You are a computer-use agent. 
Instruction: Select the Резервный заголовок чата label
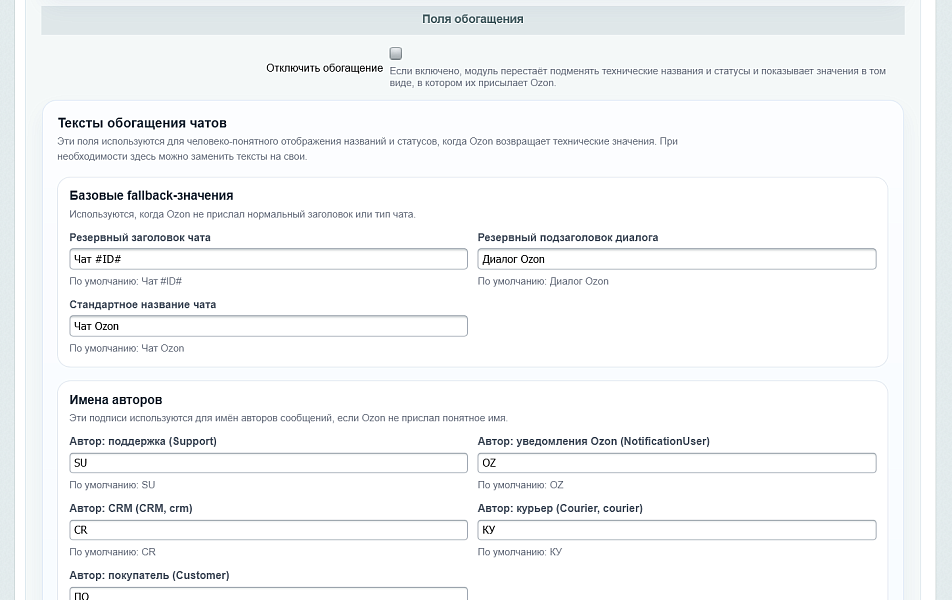(x=140, y=237)
